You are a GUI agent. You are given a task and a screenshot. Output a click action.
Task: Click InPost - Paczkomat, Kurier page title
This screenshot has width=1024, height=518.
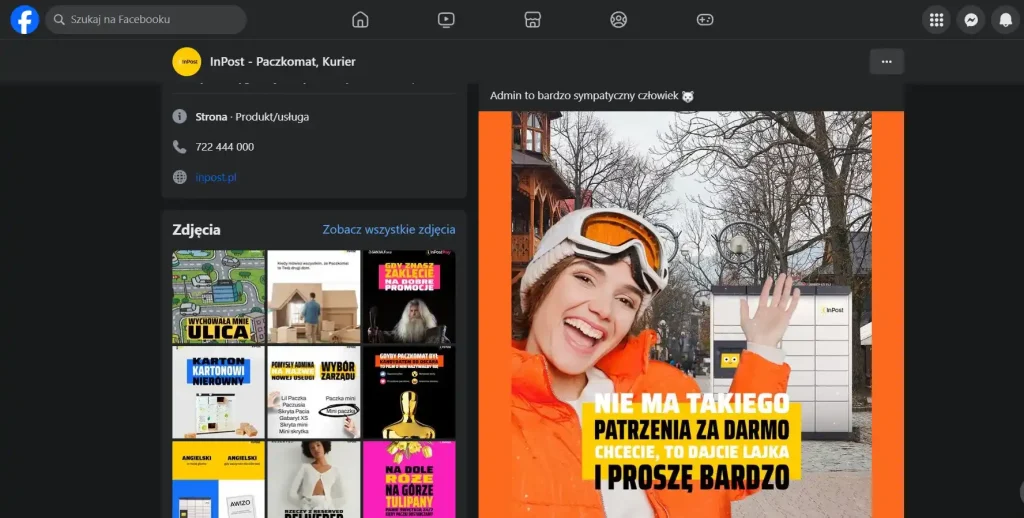coord(283,61)
